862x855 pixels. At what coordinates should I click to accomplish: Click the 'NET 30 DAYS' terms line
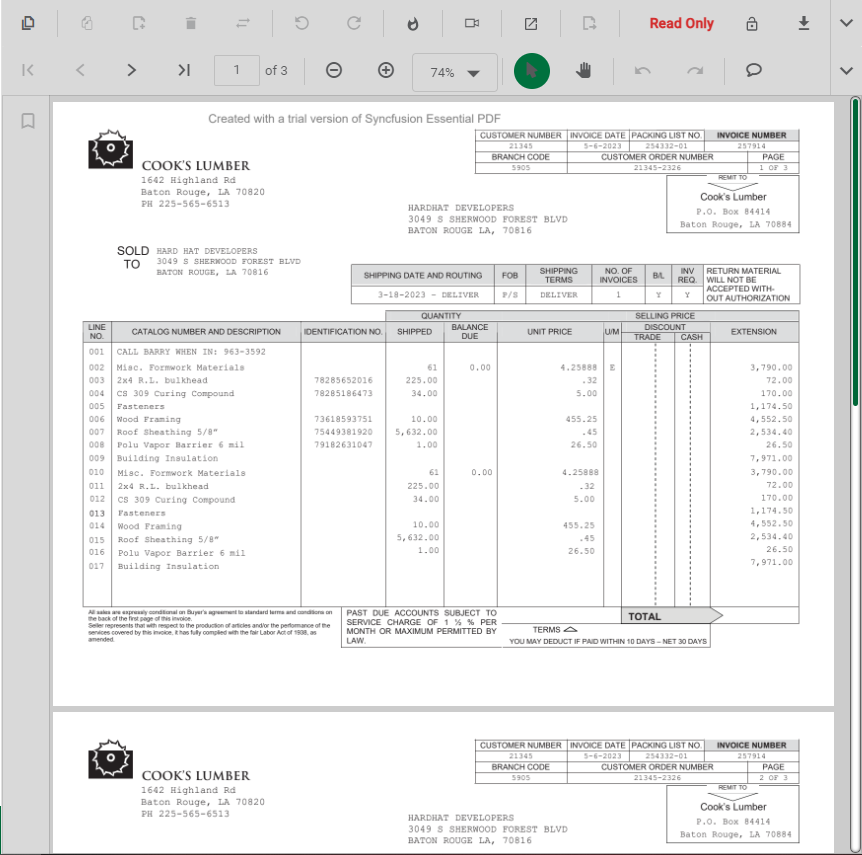pyautogui.click(x=608, y=642)
